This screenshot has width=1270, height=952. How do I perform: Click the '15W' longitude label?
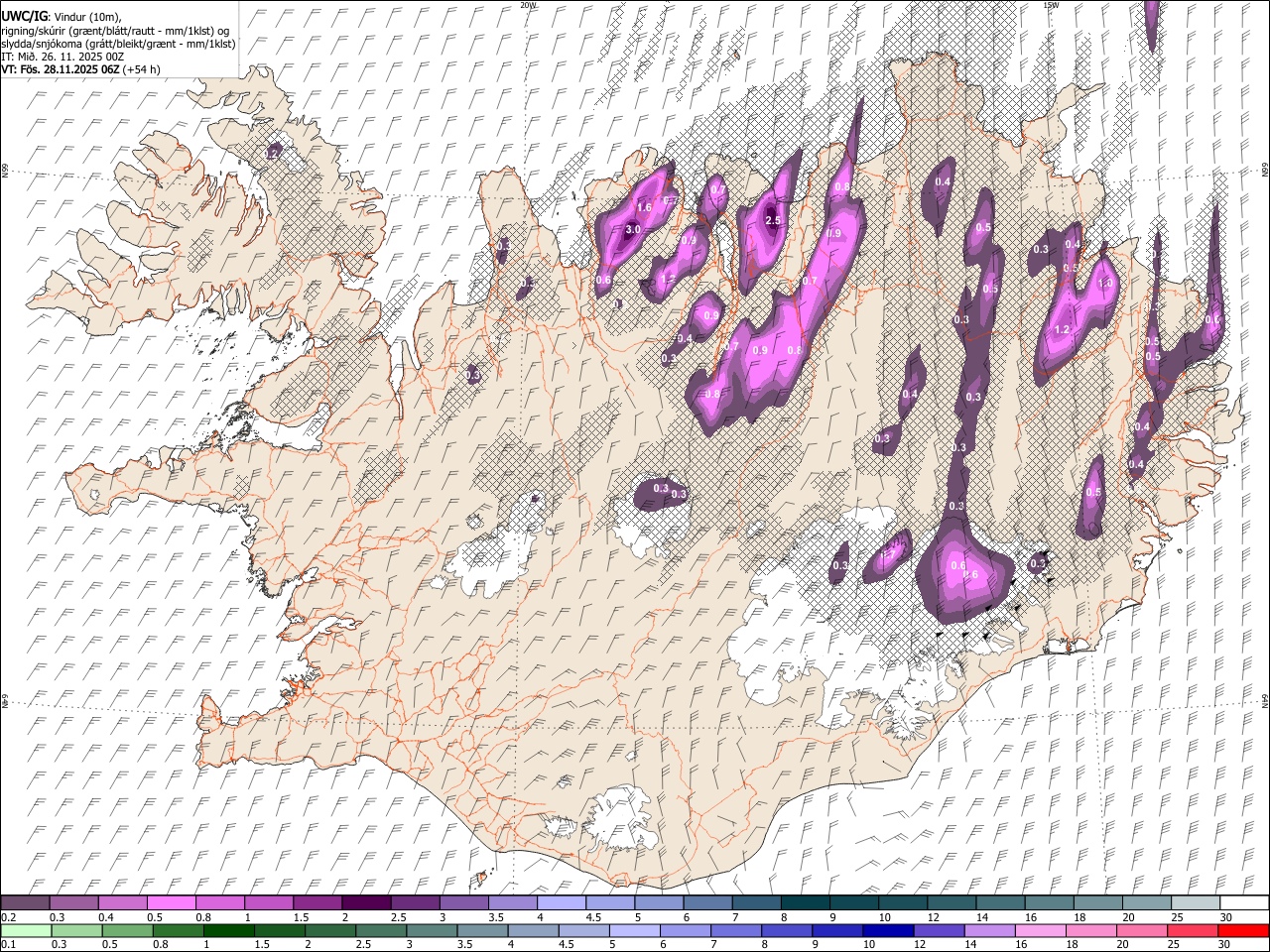(x=1051, y=5)
